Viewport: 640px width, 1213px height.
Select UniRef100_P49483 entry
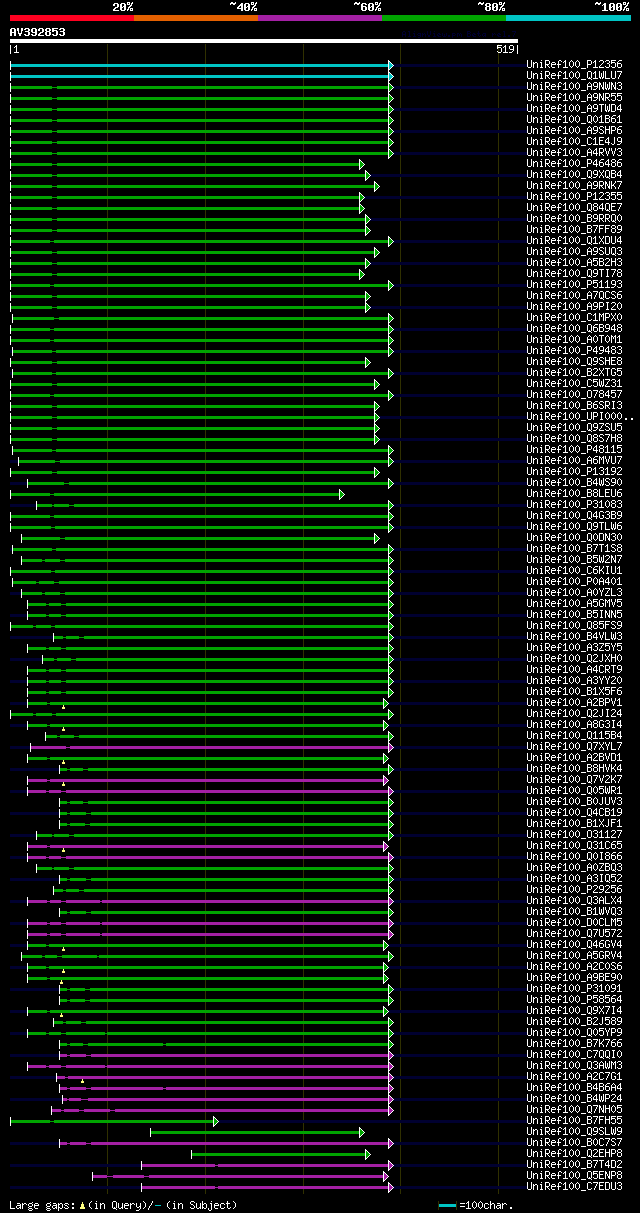[574, 350]
